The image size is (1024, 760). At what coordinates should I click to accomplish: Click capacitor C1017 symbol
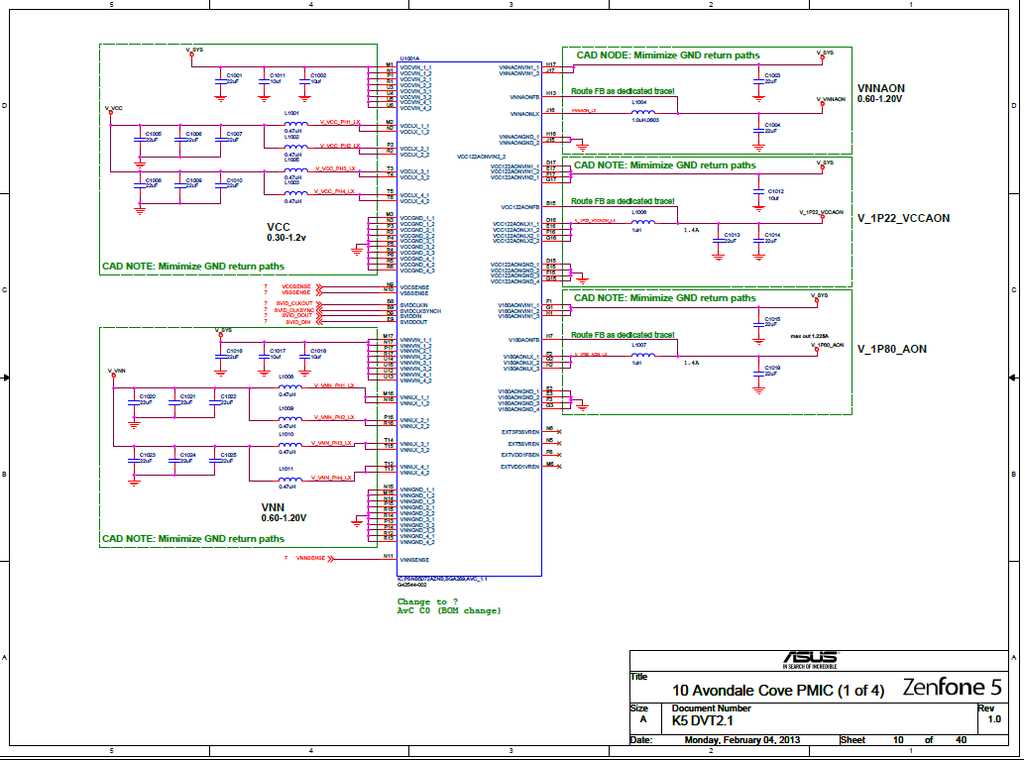264,356
